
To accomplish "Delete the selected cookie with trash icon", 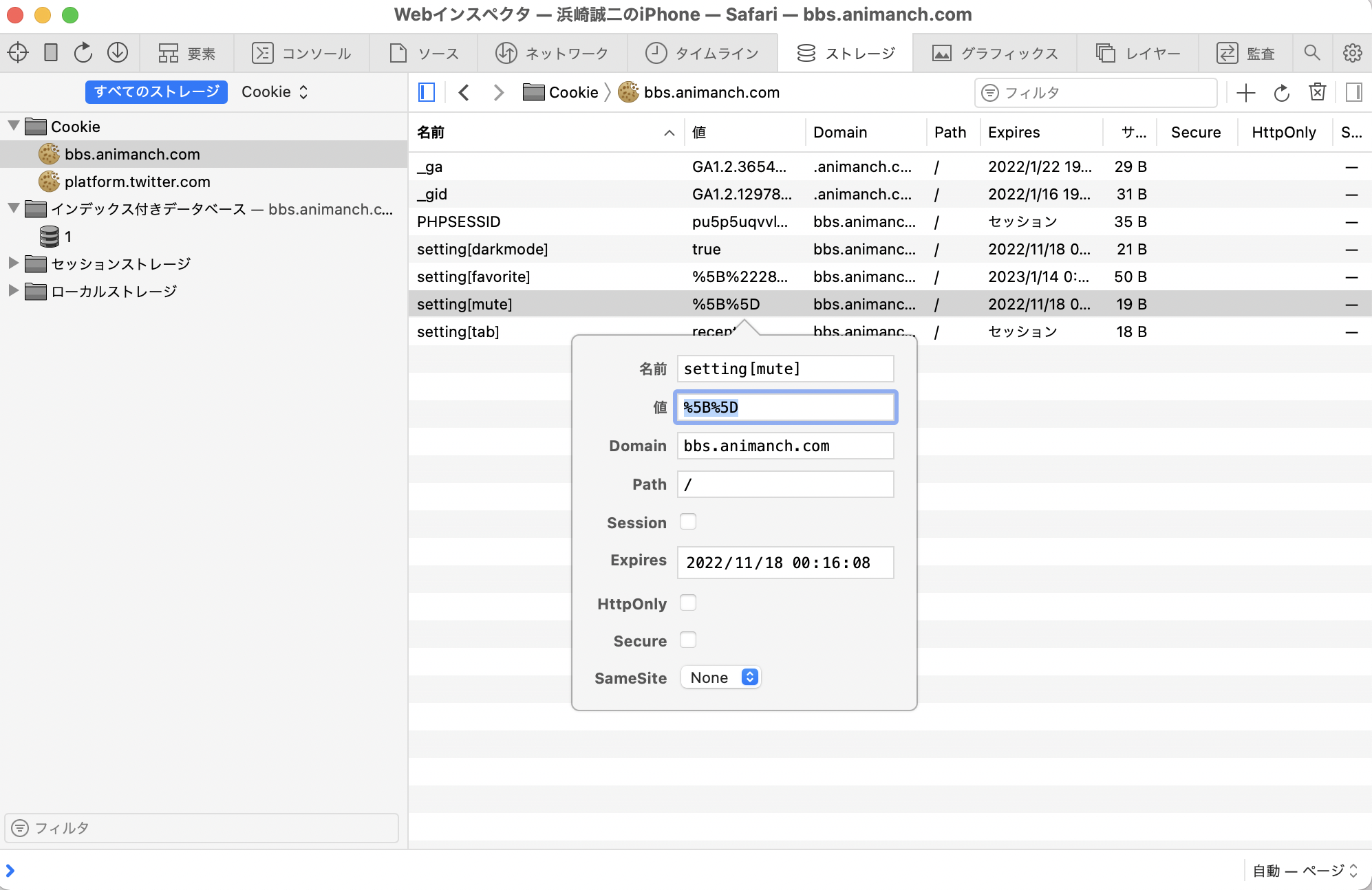I will click(x=1318, y=92).
